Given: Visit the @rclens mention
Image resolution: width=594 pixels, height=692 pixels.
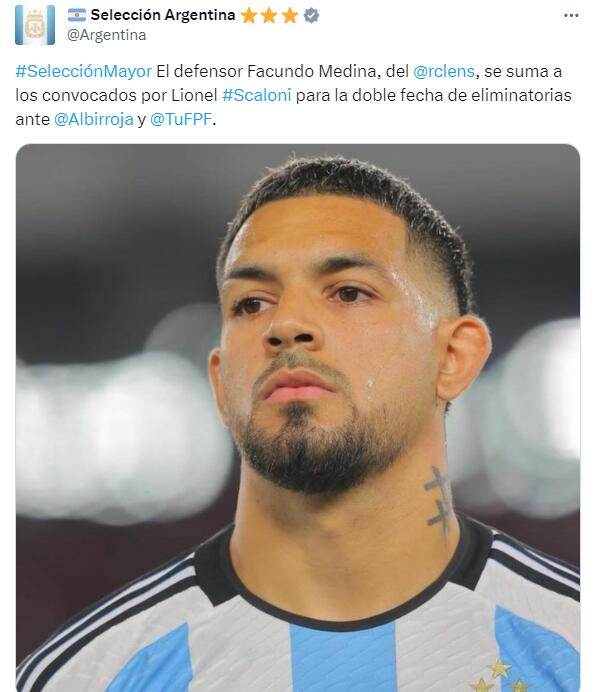Looking at the screenshot, I should pos(444,71).
